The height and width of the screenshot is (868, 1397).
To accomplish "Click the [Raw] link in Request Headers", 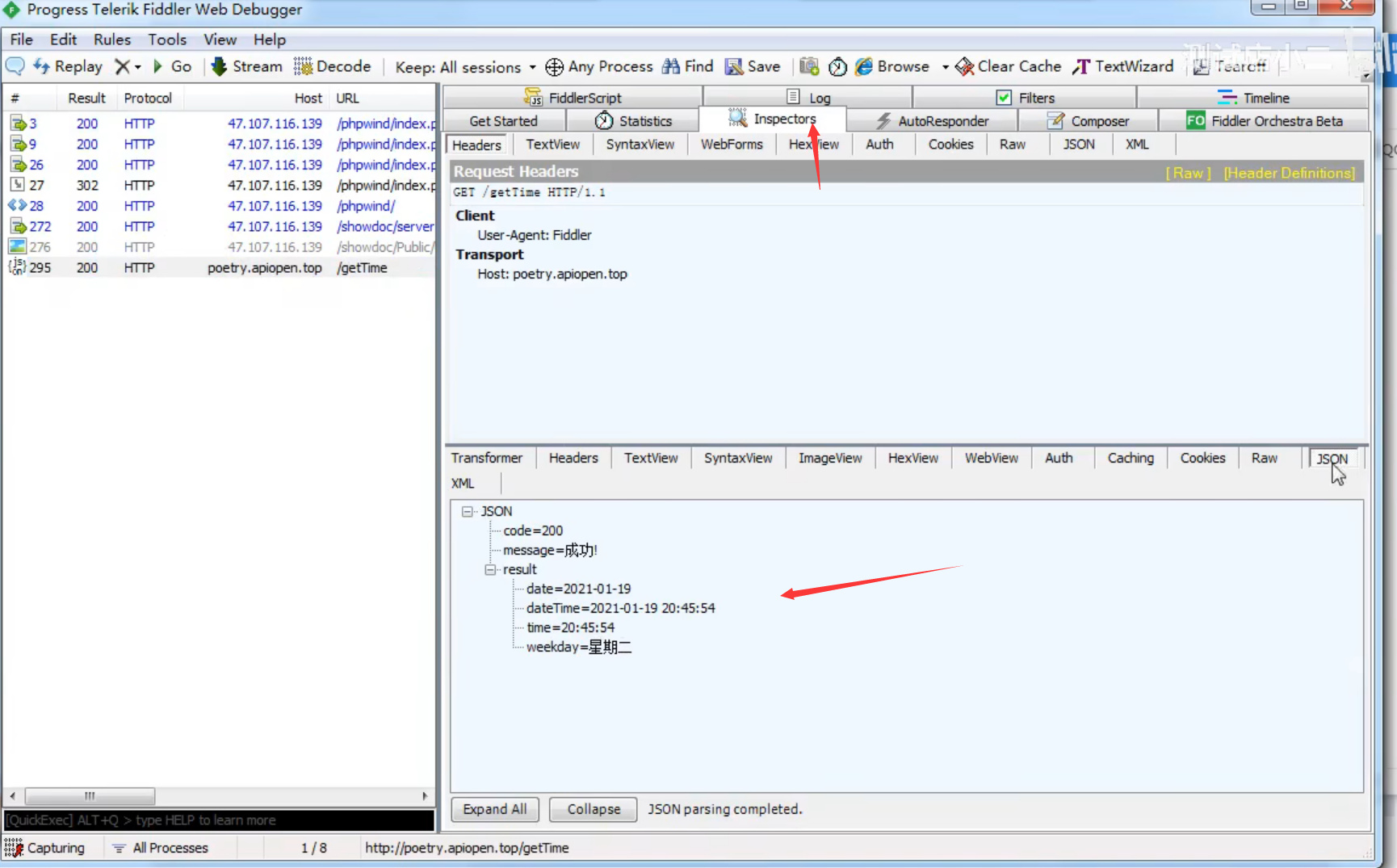I will pos(1187,173).
